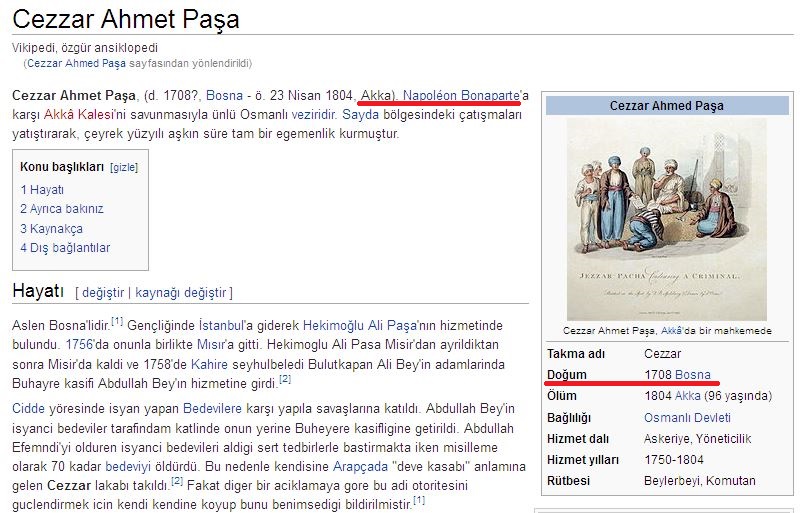
Task: Open the red Akkâ Kalesi link
Action: [77, 115]
